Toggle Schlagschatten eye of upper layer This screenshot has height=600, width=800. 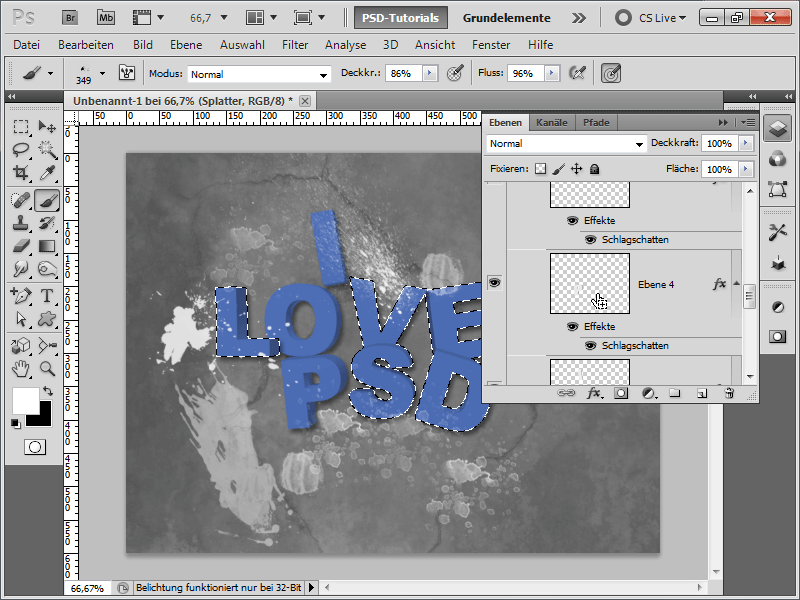tap(590, 239)
